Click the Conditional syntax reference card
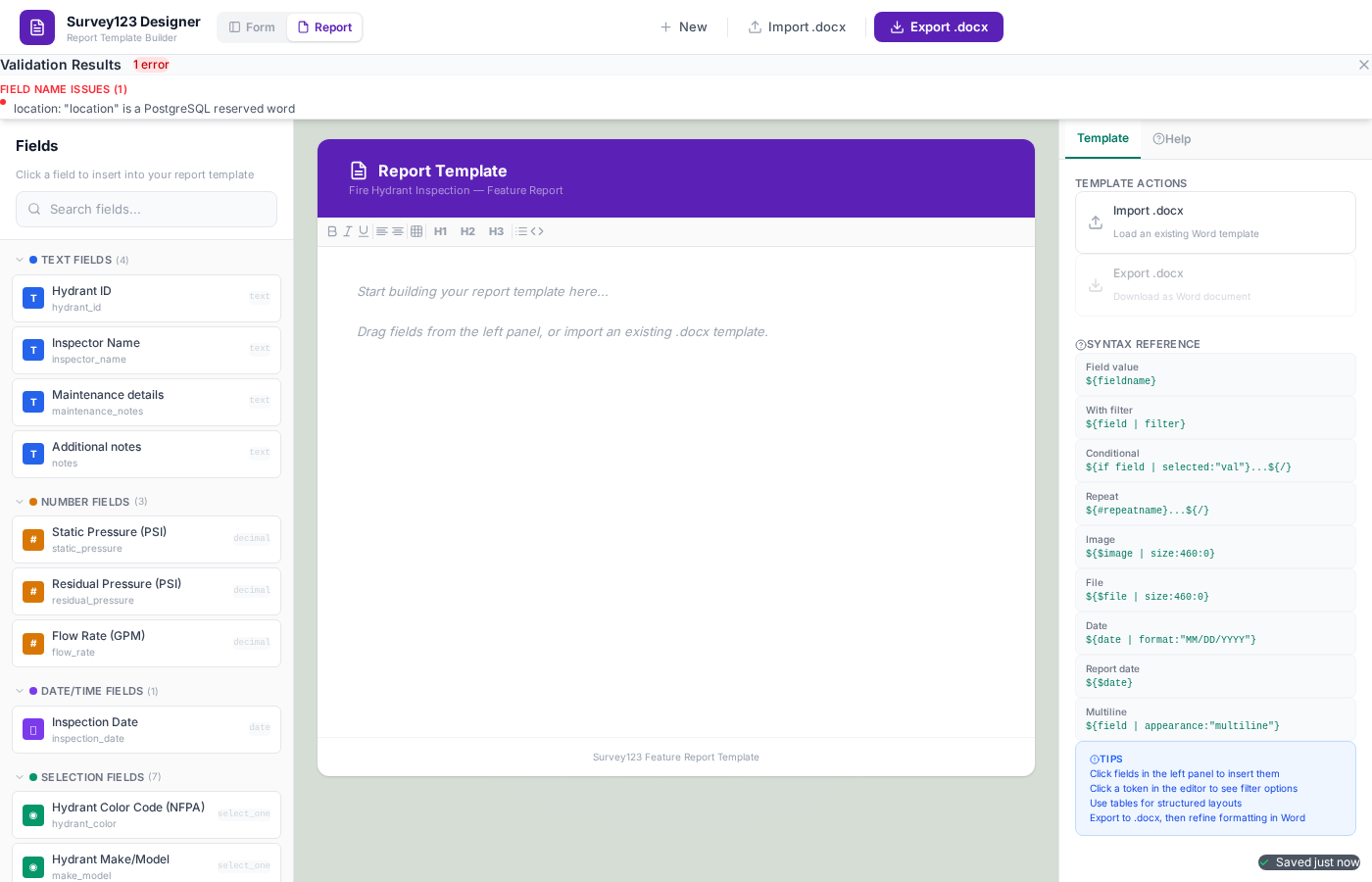This screenshot has width=1372, height=882. (1215, 461)
